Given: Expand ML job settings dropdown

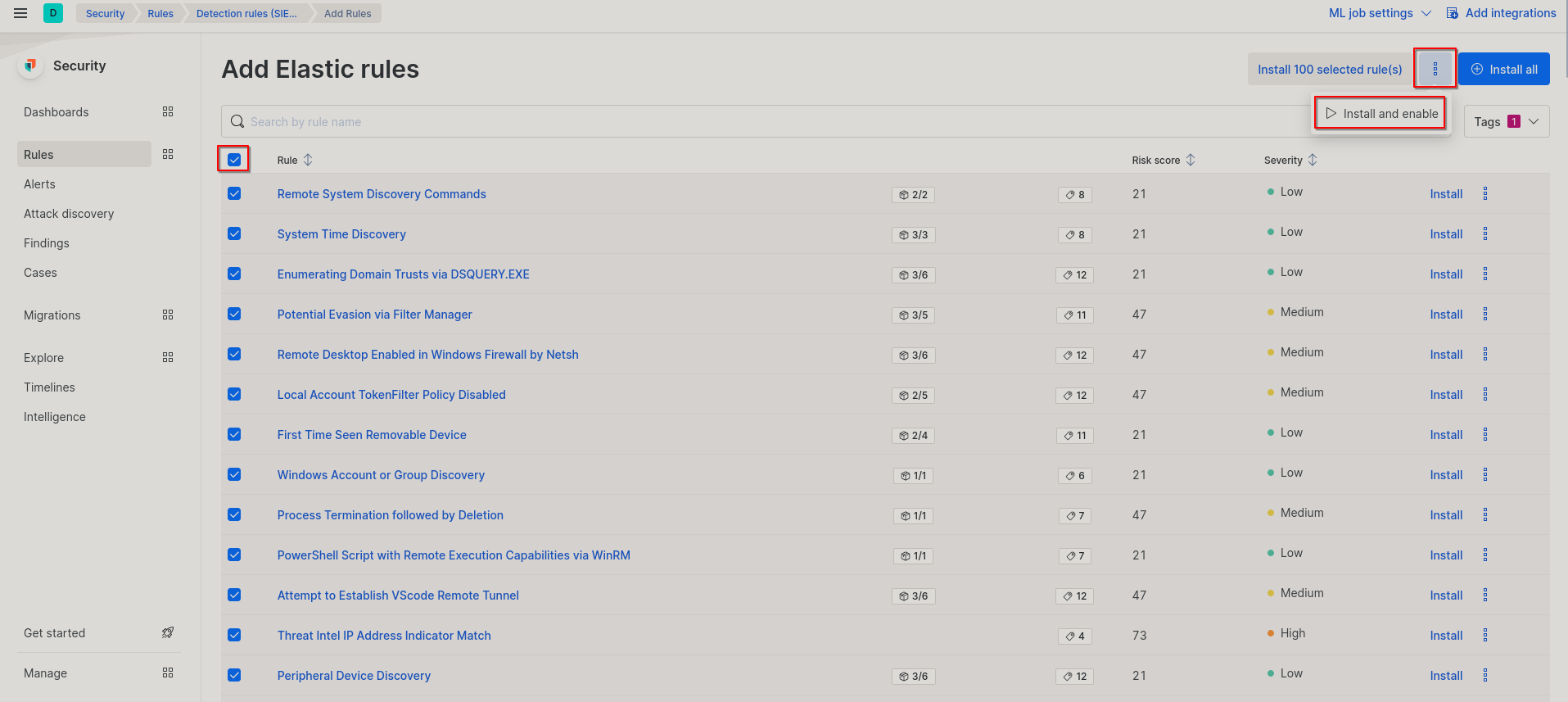Looking at the screenshot, I should coord(1380,13).
